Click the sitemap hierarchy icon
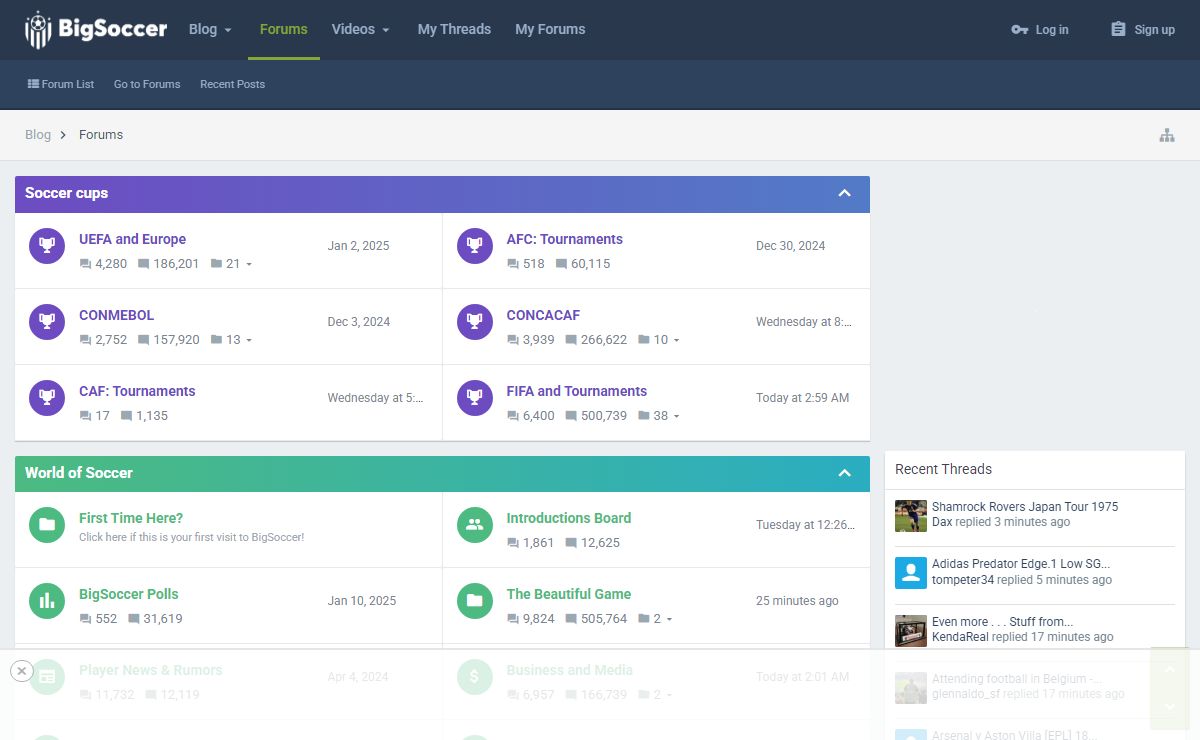Viewport: 1200px width, 740px height. 1167,135
